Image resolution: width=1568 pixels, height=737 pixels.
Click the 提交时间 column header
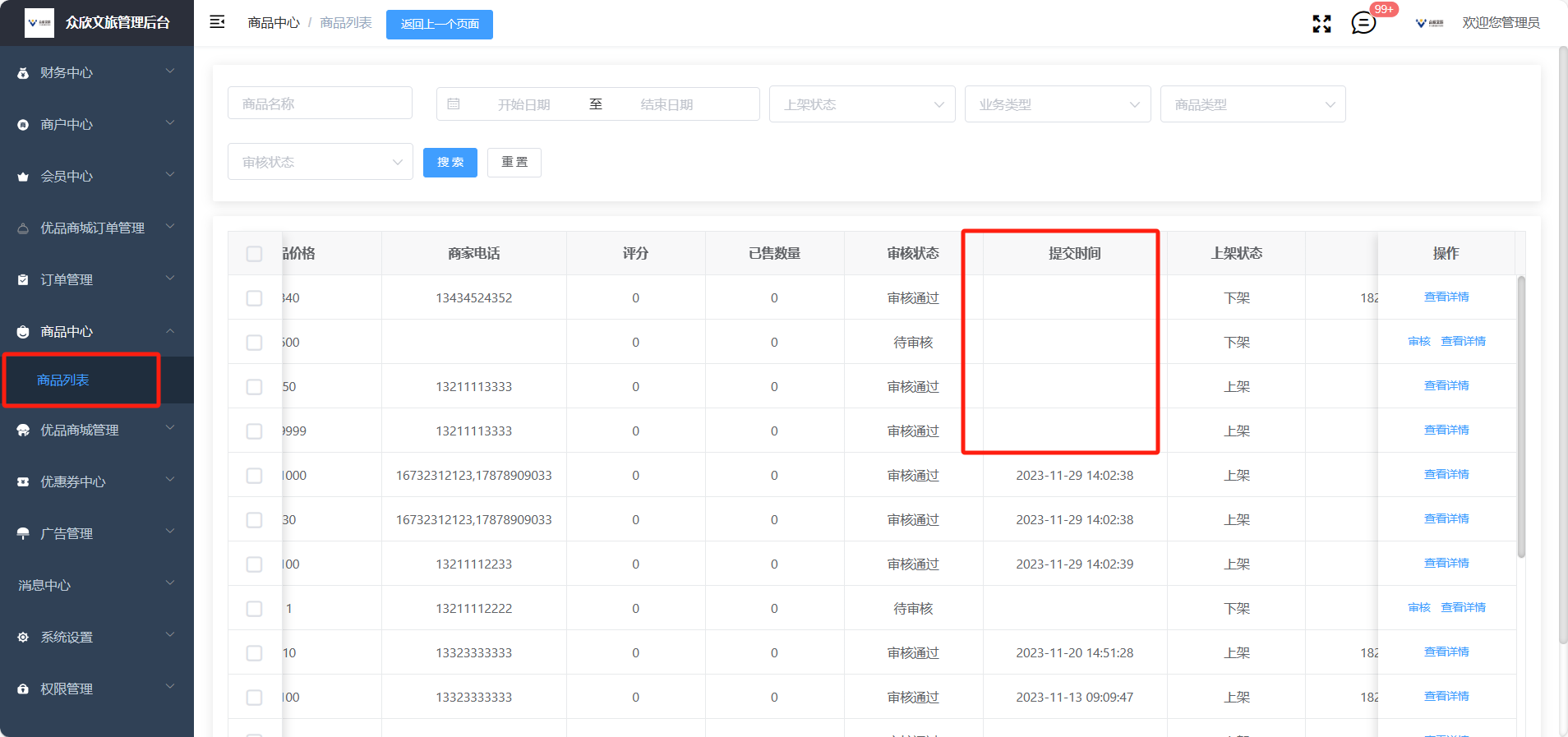click(1075, 253)
